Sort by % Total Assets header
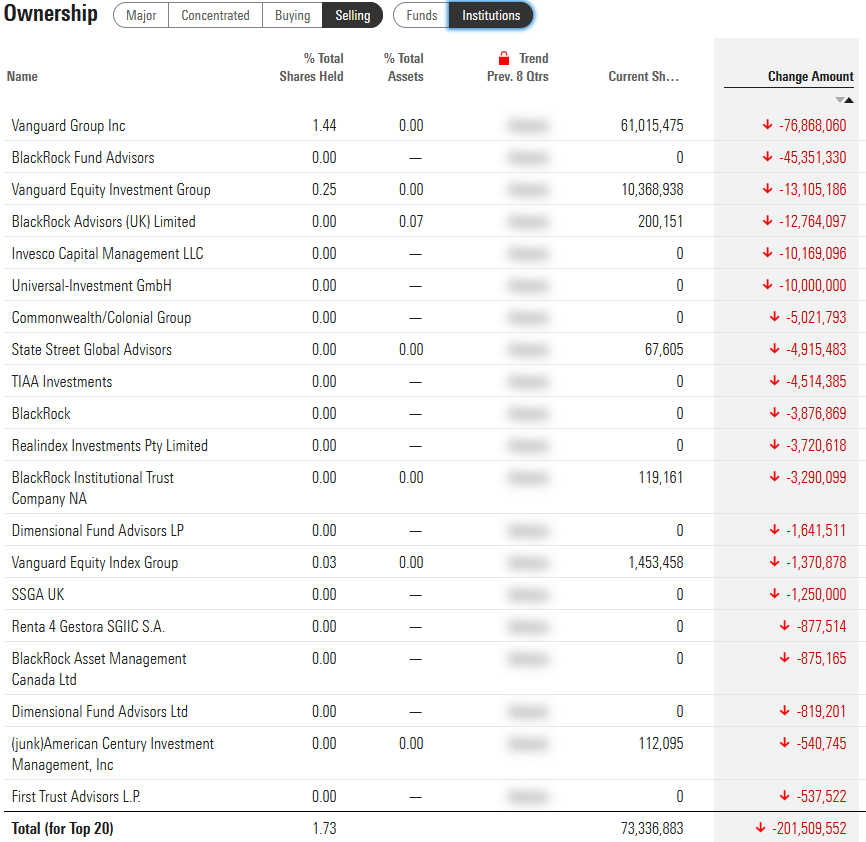The width and height of the screenshot is (866, 842). (404, 67)
